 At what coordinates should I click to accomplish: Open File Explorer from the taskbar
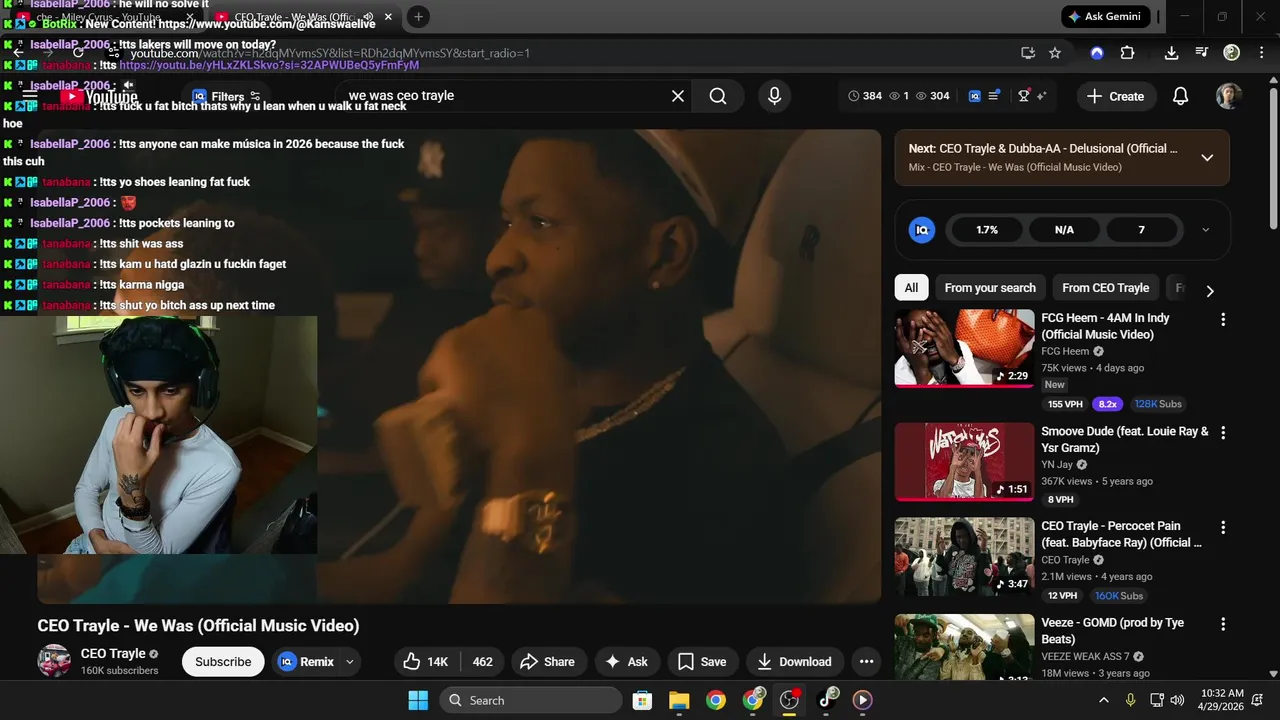tap(679, 700)
